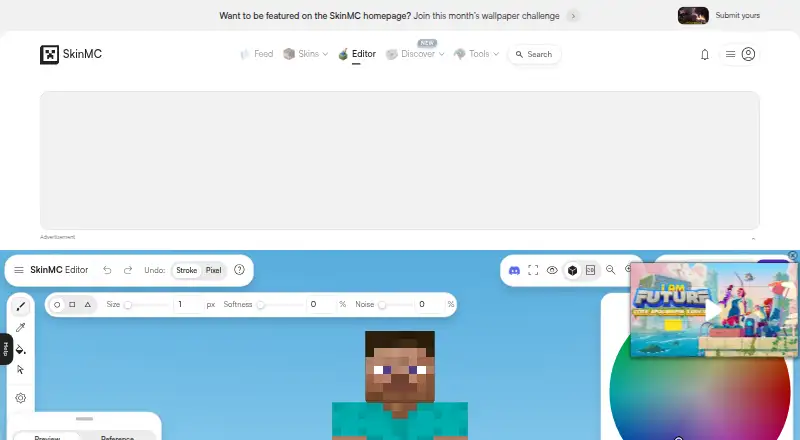Click the Size px input field
The width and height of the screenshot is (800, 440).
coord(187,304)
